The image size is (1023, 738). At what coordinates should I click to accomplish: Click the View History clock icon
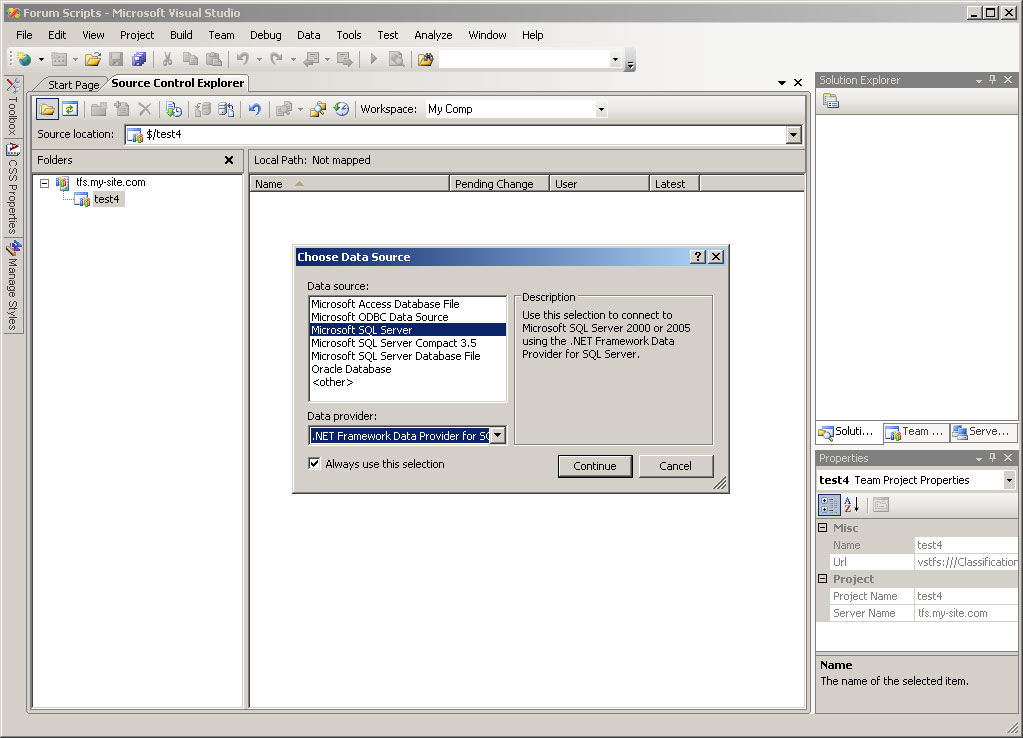pos(341,109)
